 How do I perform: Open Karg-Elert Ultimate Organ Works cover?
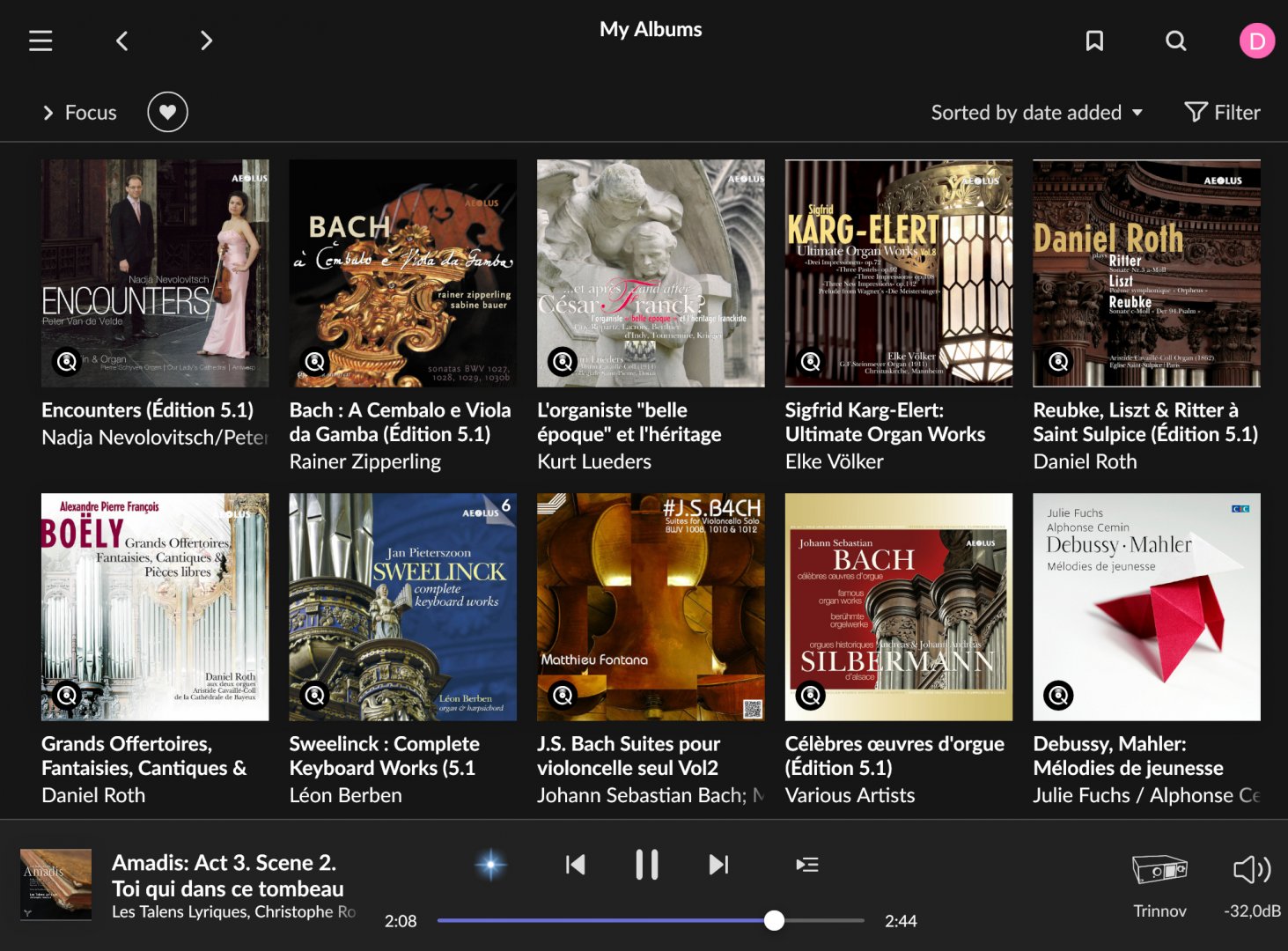coord(899,273)
